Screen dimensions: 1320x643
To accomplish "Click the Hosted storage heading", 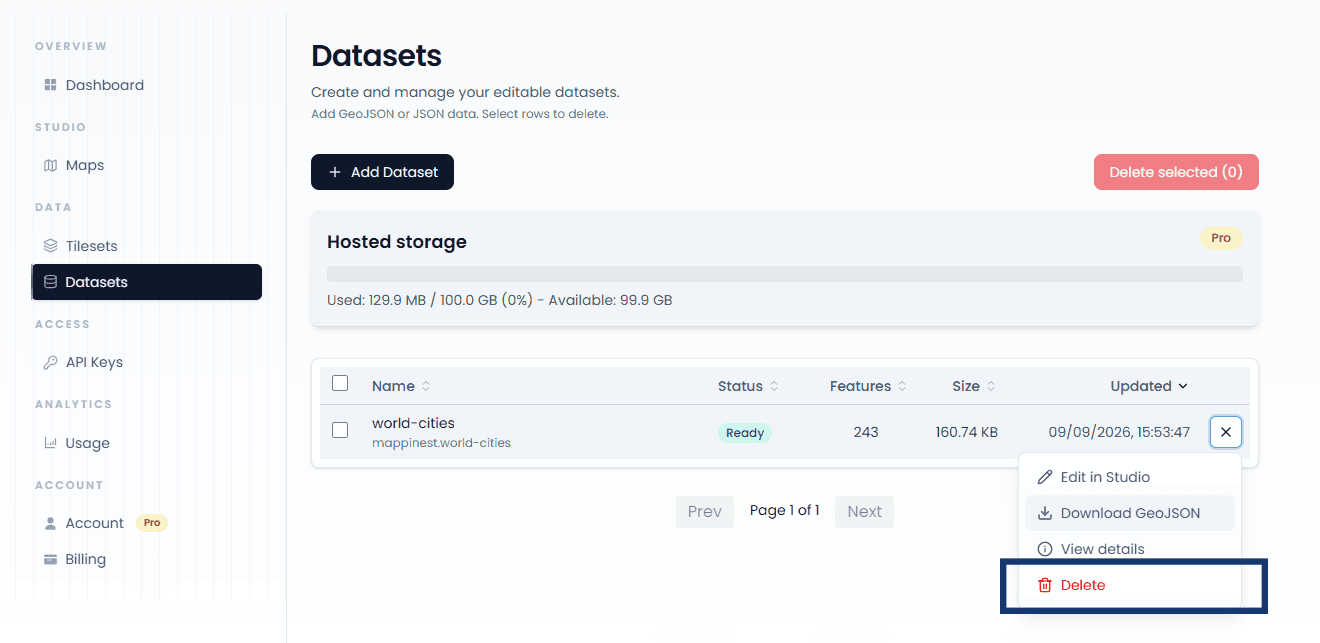I will coord(397,242).
